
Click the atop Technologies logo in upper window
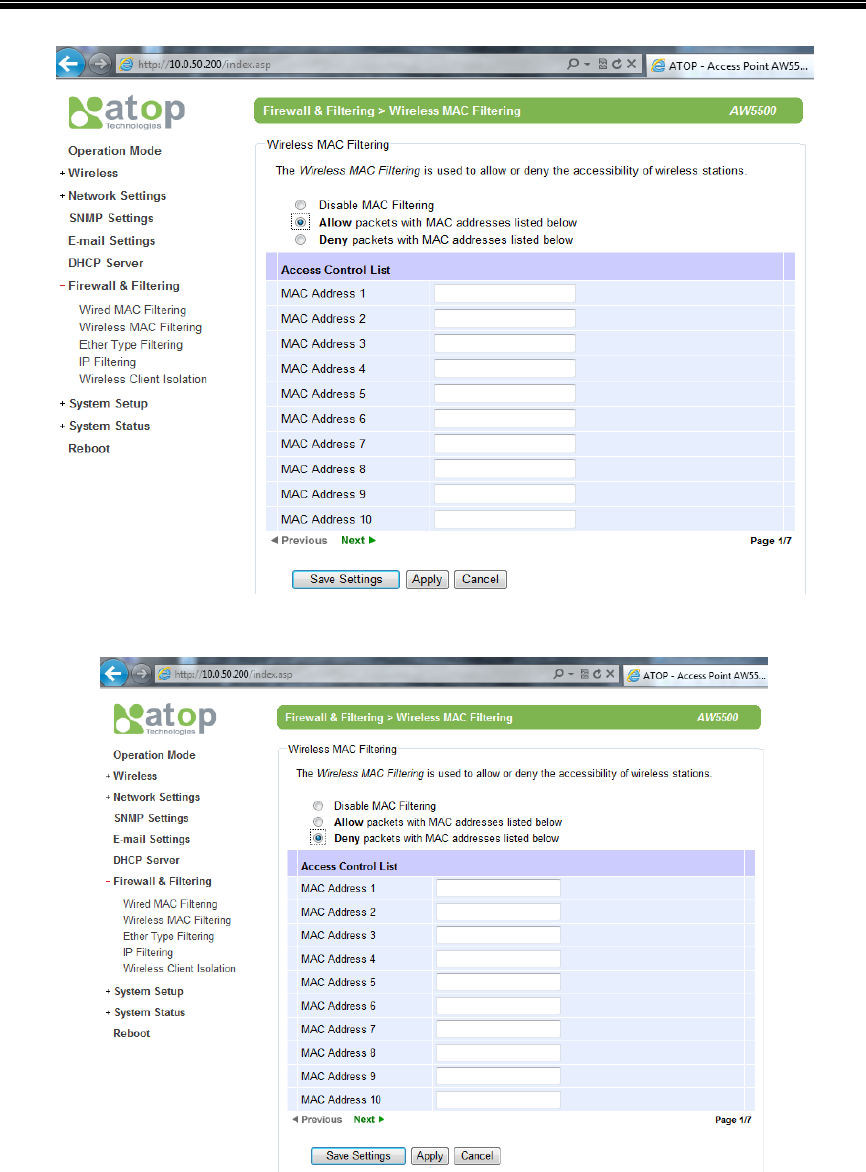127,112
